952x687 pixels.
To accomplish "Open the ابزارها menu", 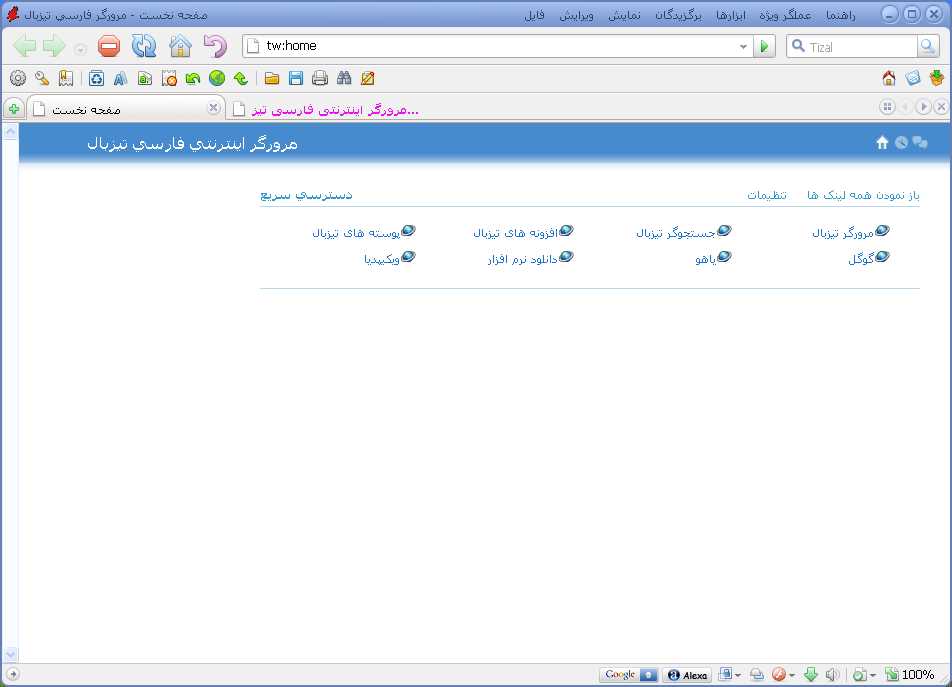I will 731,15.
